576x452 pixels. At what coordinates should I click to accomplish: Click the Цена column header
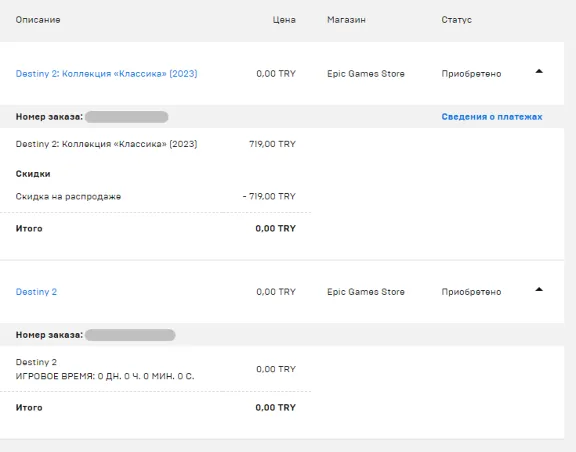pyautogui.click(x=284, y=20)
